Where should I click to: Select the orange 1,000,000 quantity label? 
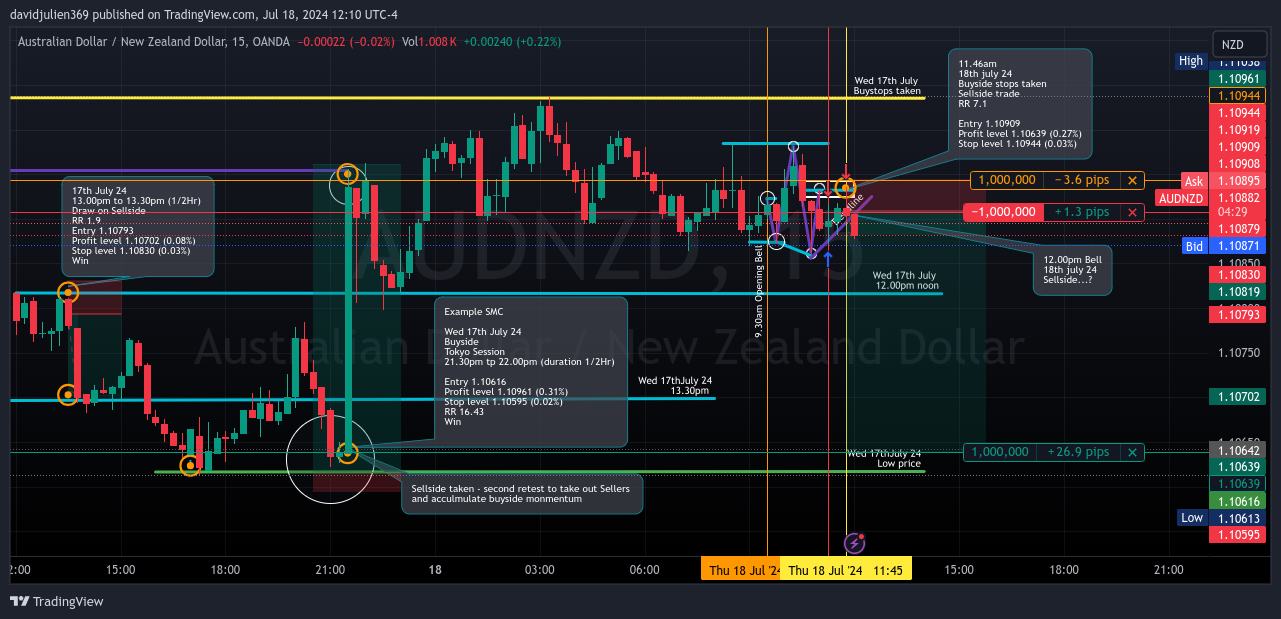click(x=1007, y=180)
